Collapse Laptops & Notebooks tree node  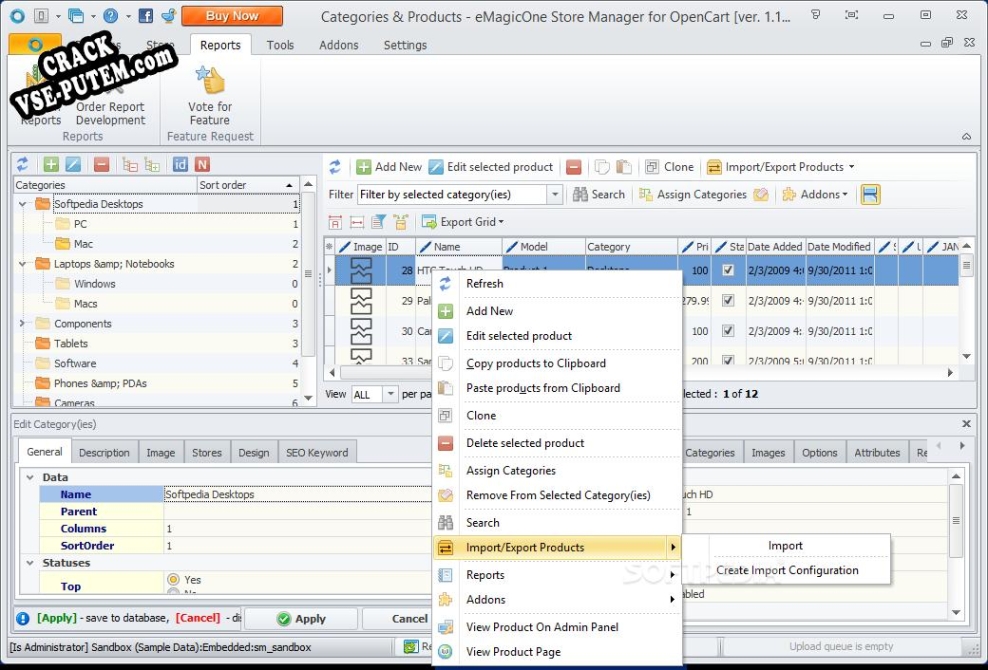(x=23, y=264)
